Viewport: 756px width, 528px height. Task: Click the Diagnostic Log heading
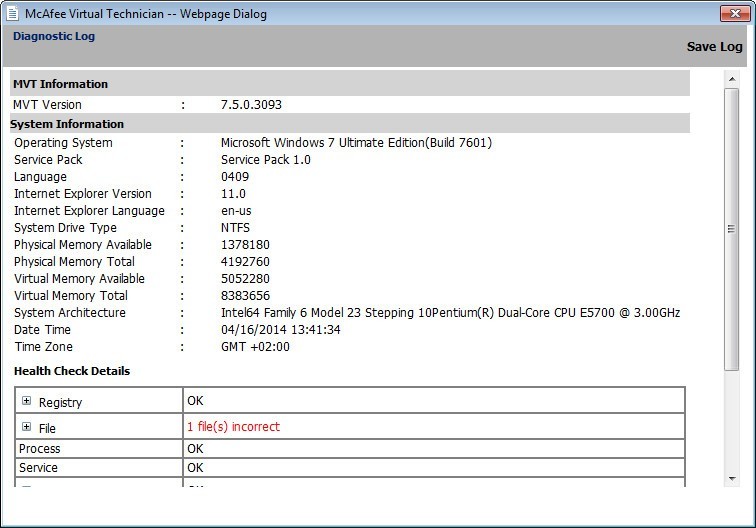54,36
